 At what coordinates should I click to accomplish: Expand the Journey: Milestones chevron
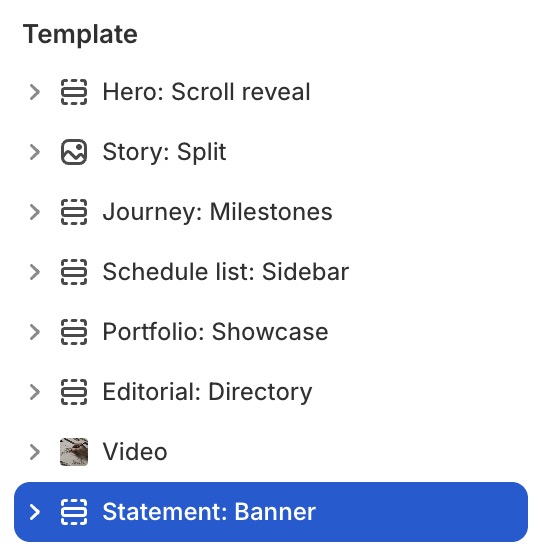pos(35,212)
